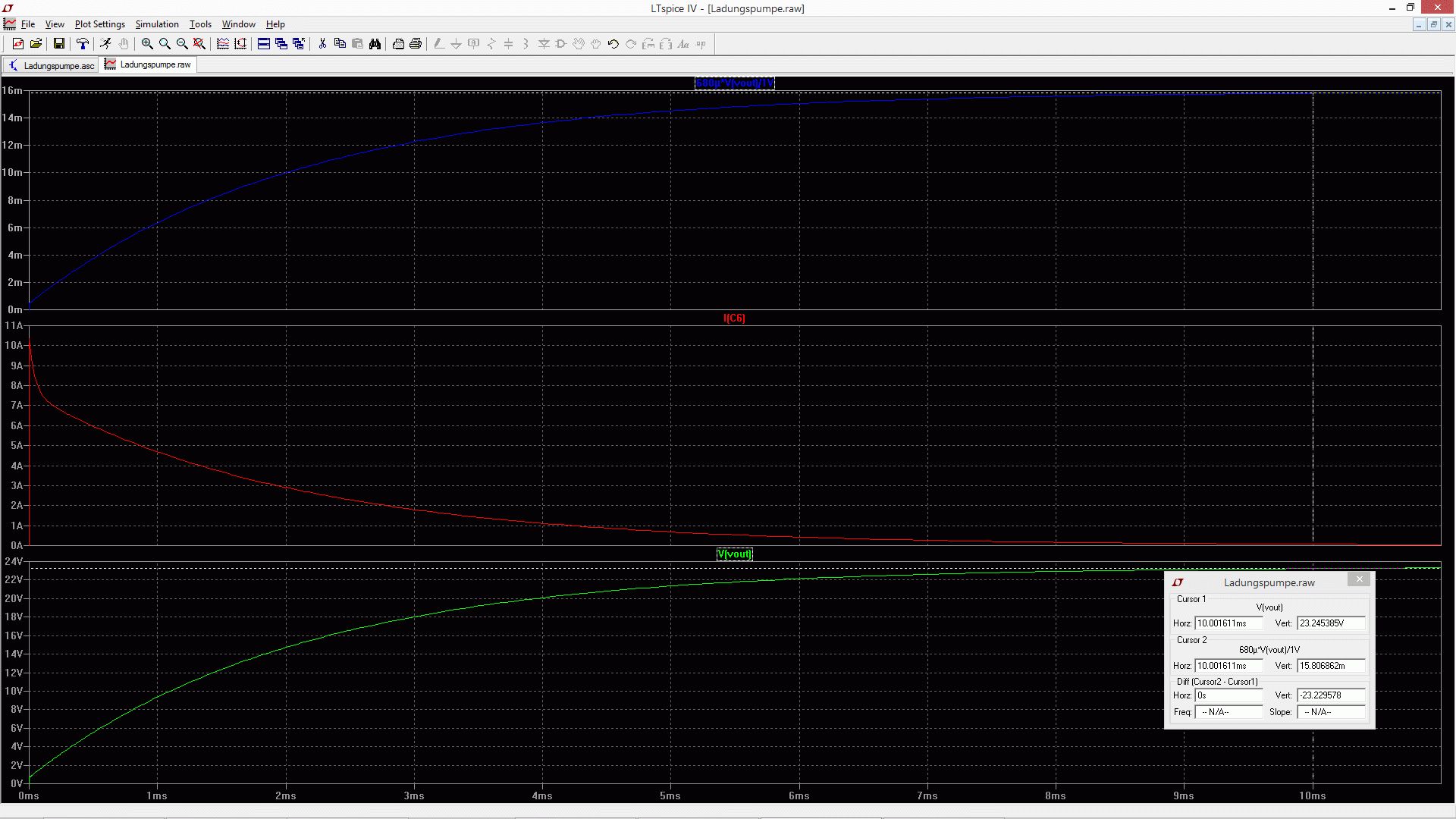Viewport: 1456px width, 819px height.
Task: Click the Zoom to Fit icon
Action: tap(199, 44)
